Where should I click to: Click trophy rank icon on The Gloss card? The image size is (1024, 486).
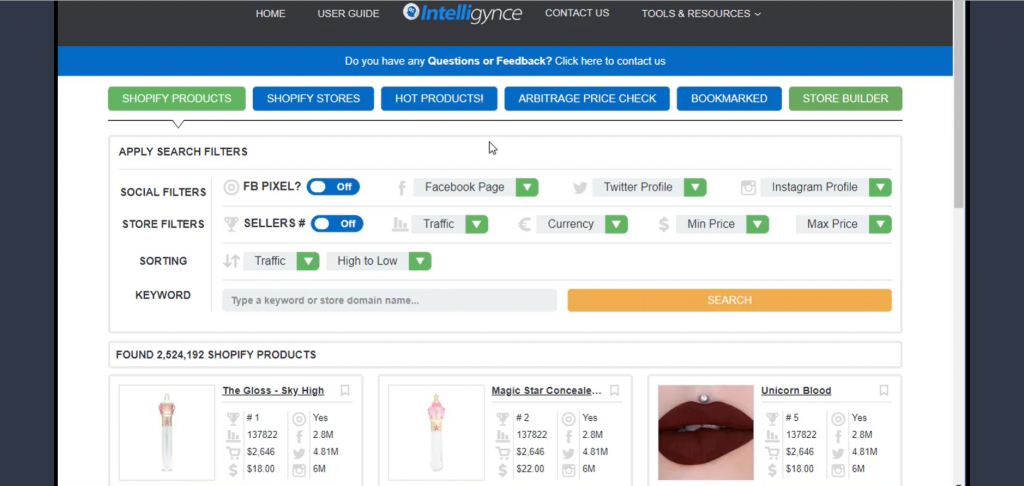click(233, 418)
